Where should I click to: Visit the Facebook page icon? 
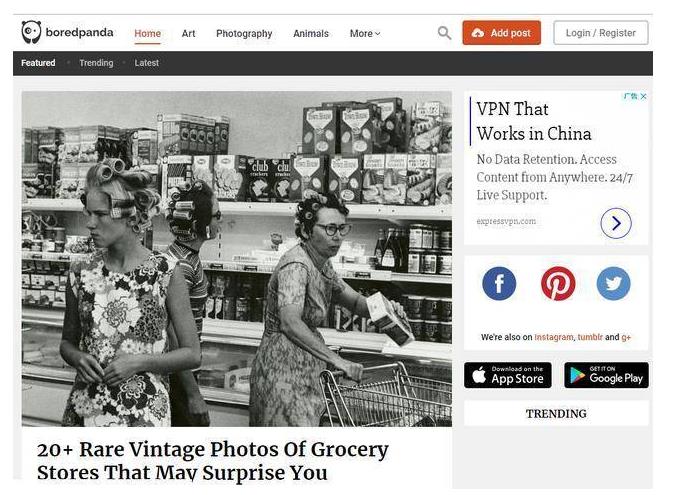pyautogui.click(x=499, y=284)
